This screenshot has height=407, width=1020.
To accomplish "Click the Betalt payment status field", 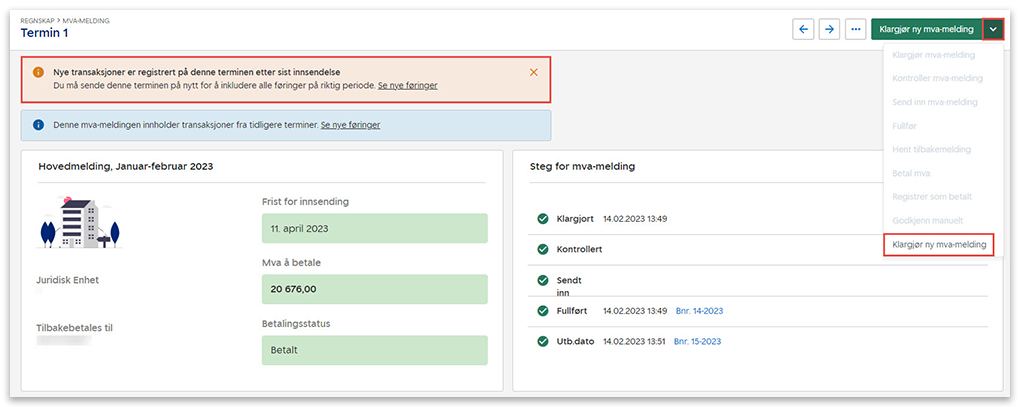I will click(x=374, y=351).
